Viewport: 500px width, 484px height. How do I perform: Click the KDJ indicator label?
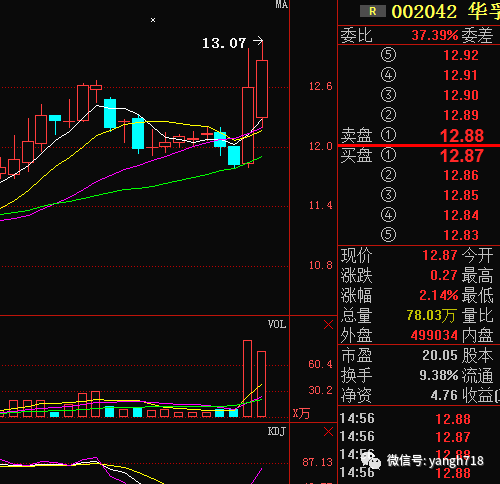click(277, 432)
